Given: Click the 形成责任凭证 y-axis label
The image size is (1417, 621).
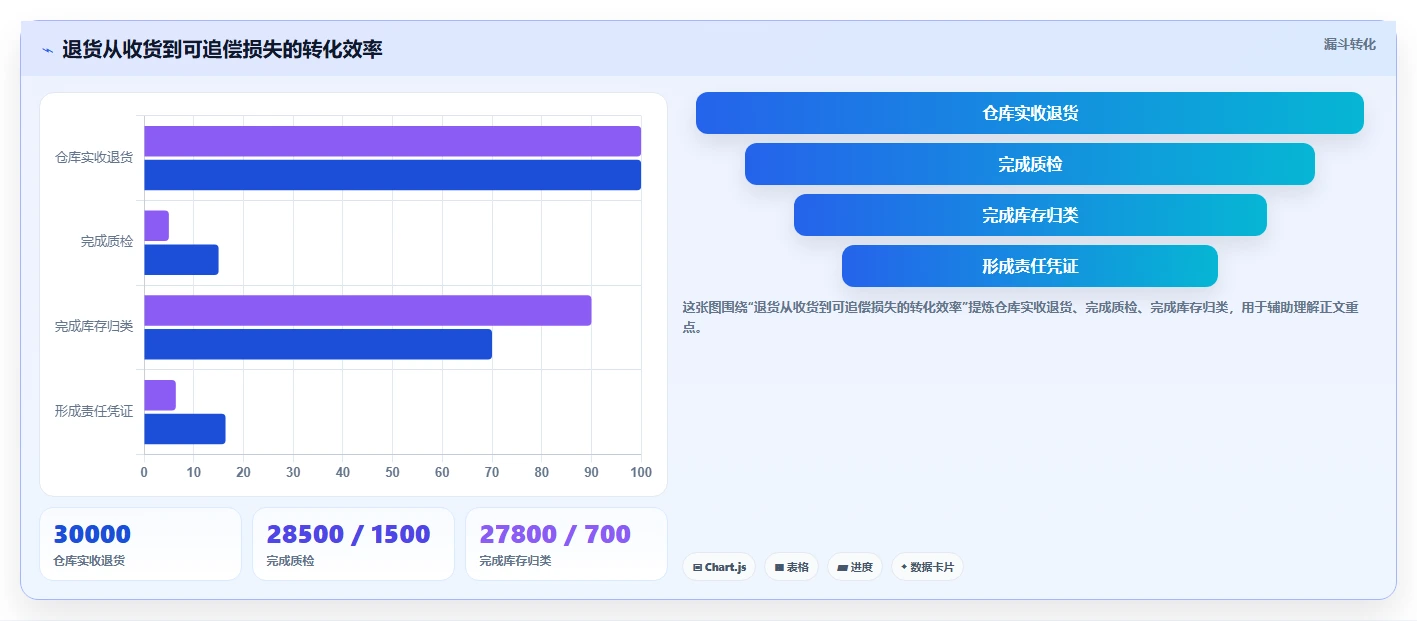Looking at the screenshot, I should [94, 411].
